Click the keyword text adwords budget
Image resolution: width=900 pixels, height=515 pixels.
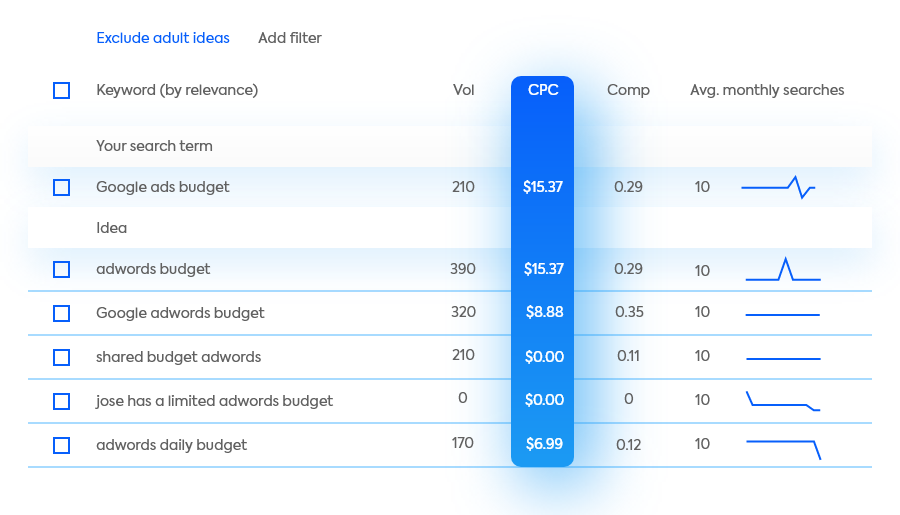click(153, 269)
